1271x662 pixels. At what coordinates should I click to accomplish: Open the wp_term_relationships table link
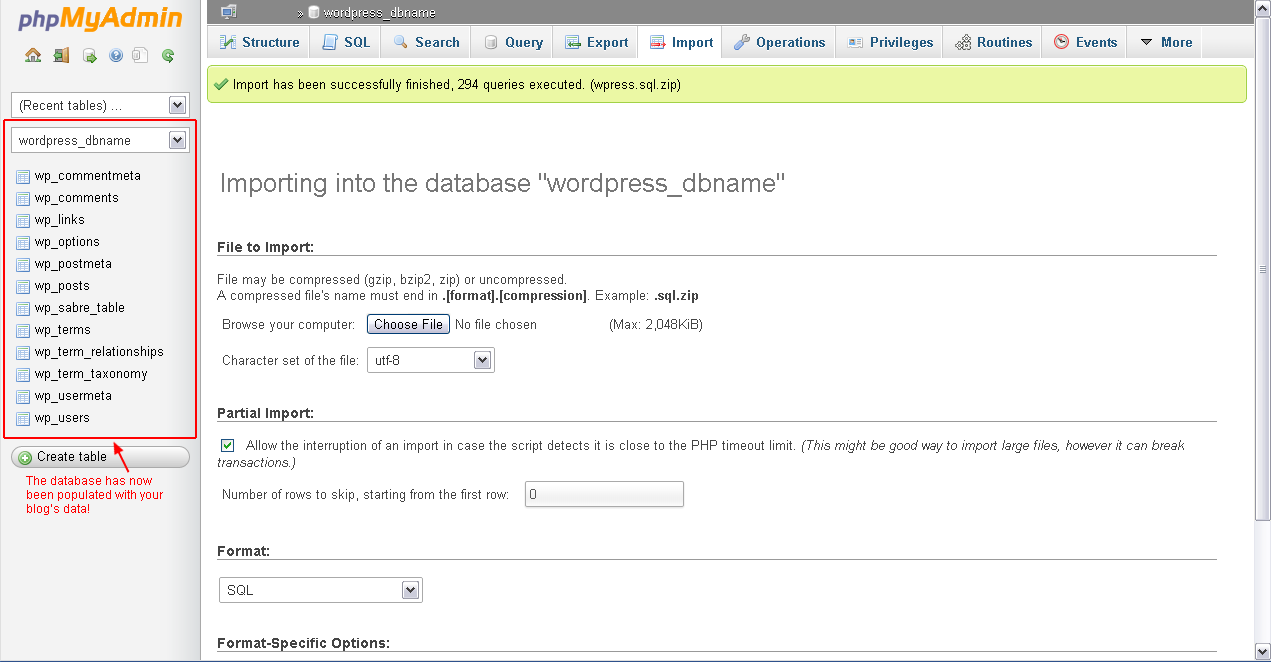[x=99, y=352]
